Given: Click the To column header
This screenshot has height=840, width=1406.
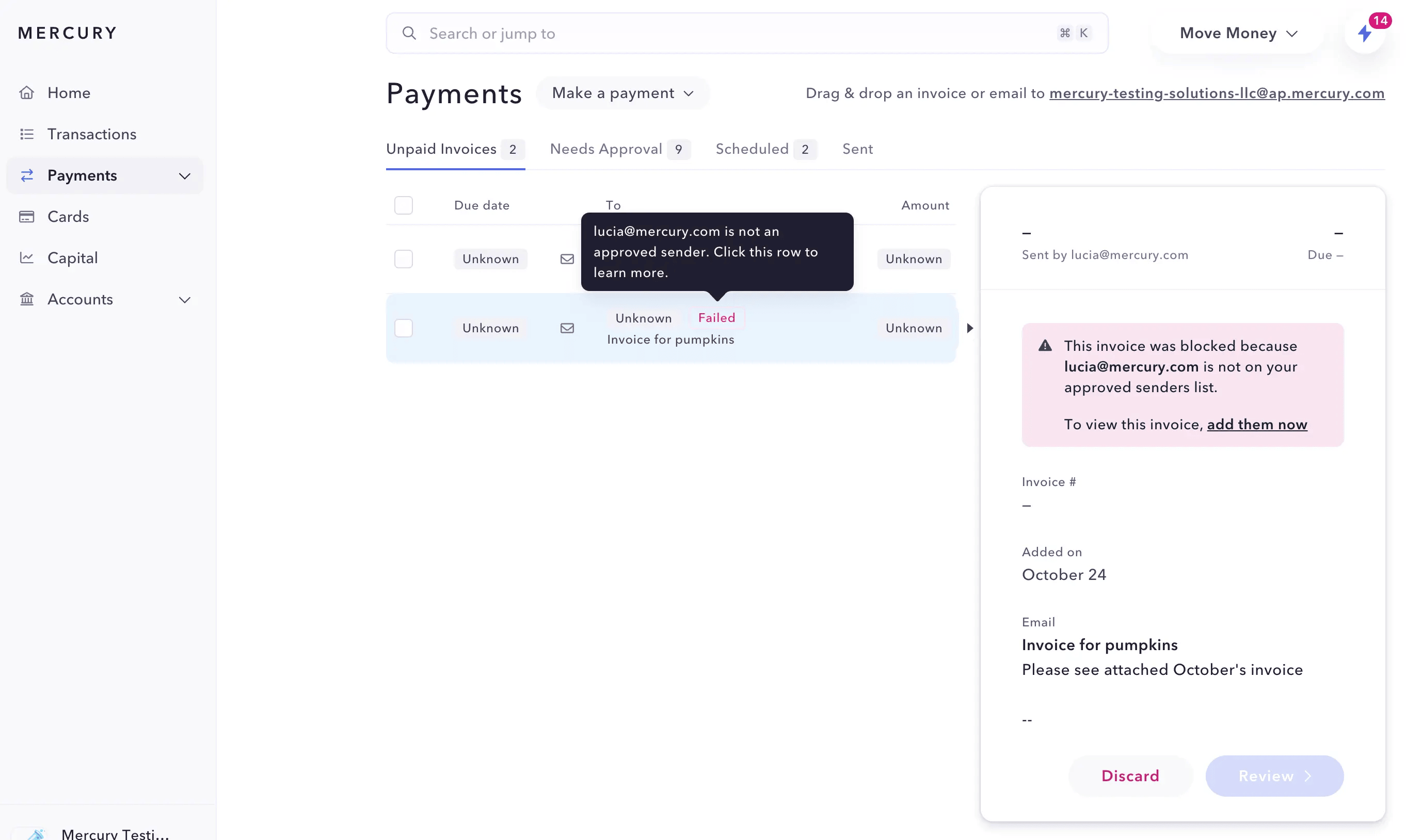Looking at the screenshot, I should (x=613, y=205).
